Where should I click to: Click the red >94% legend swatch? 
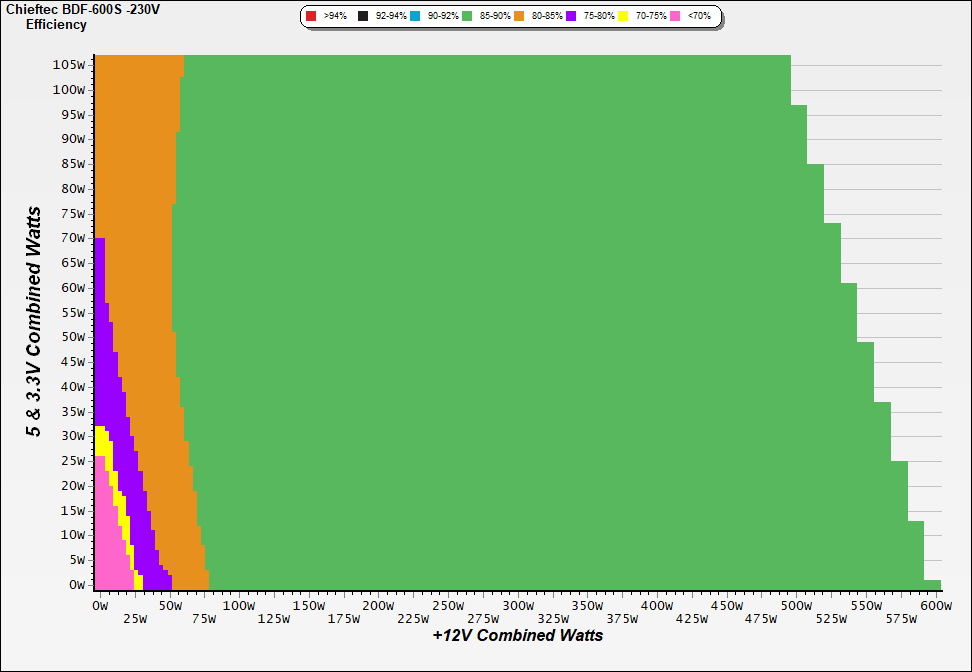(x=311, y=17)
